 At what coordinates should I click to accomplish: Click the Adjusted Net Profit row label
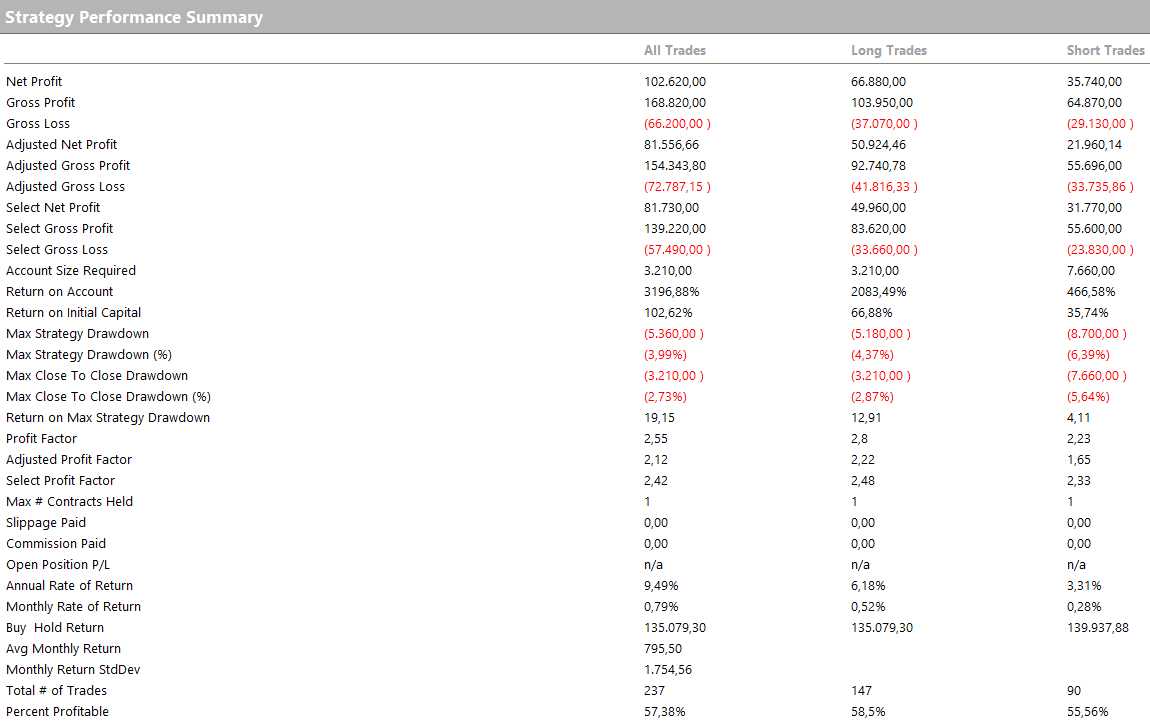(61, 145)
